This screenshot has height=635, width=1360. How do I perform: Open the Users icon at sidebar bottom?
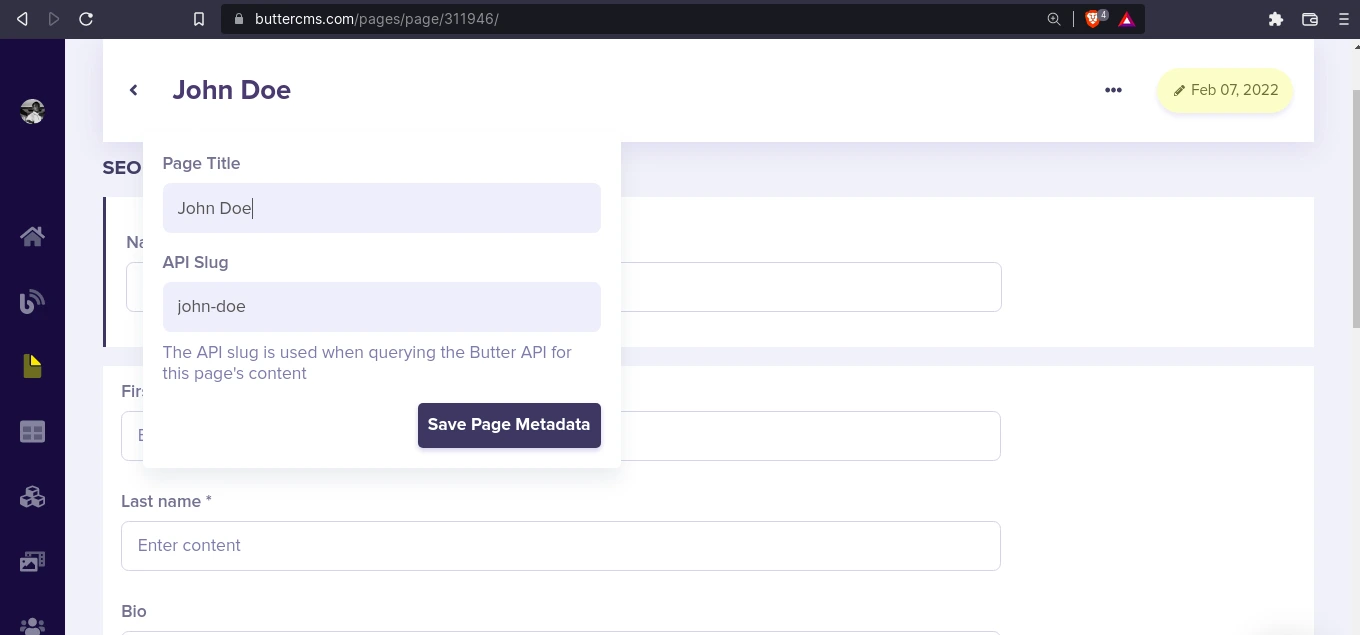pyautogui.click(x=32, y=626)
